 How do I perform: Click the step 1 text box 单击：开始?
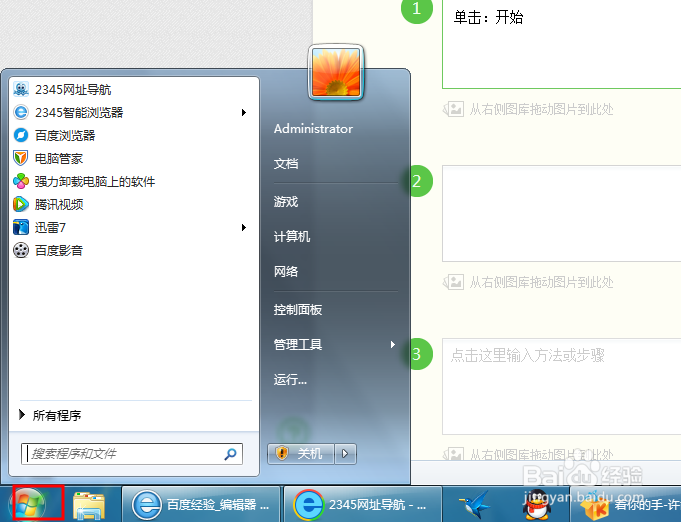click(x=562, y=44)
